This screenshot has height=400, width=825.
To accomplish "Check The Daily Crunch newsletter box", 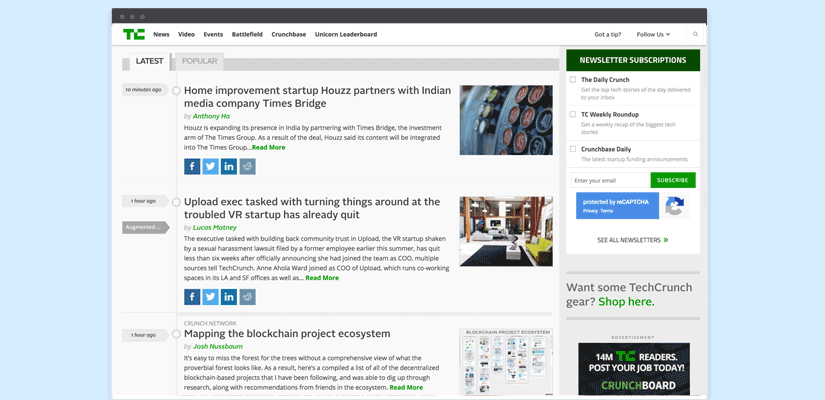I will point(573,79).
